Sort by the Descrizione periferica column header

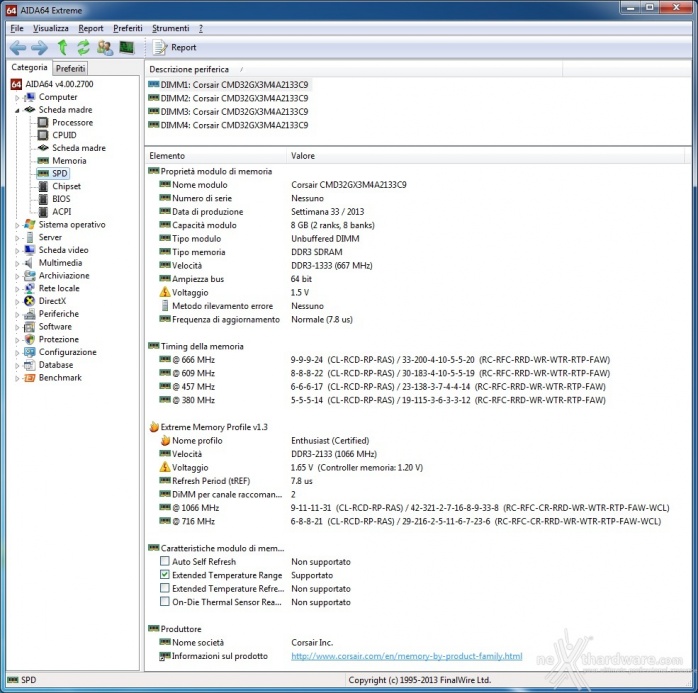point(353,69)
